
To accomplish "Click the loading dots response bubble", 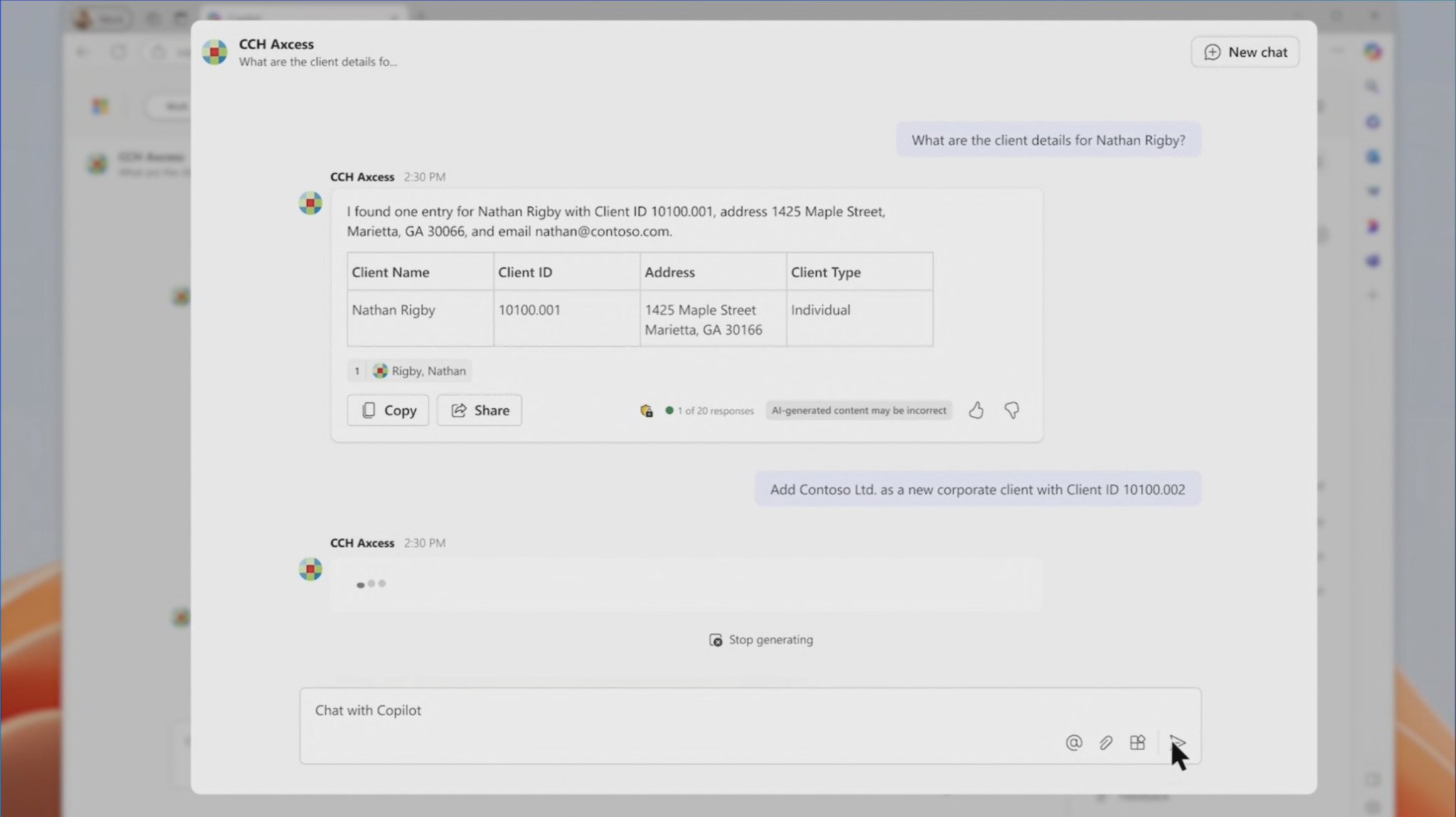I will (x=687, y=584).
